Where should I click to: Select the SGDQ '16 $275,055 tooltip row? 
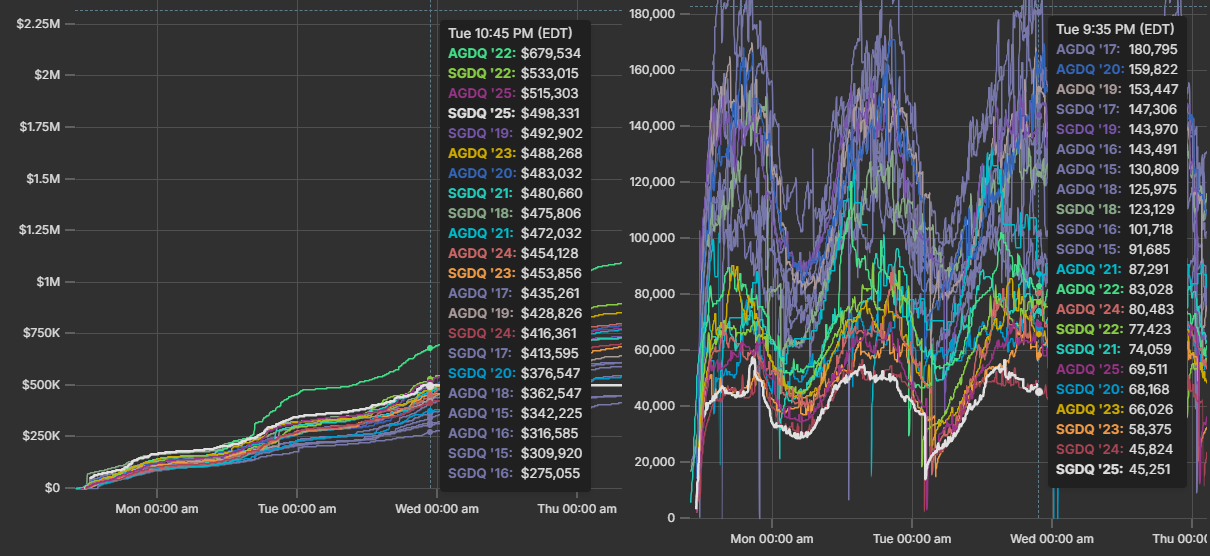point(514,473)
